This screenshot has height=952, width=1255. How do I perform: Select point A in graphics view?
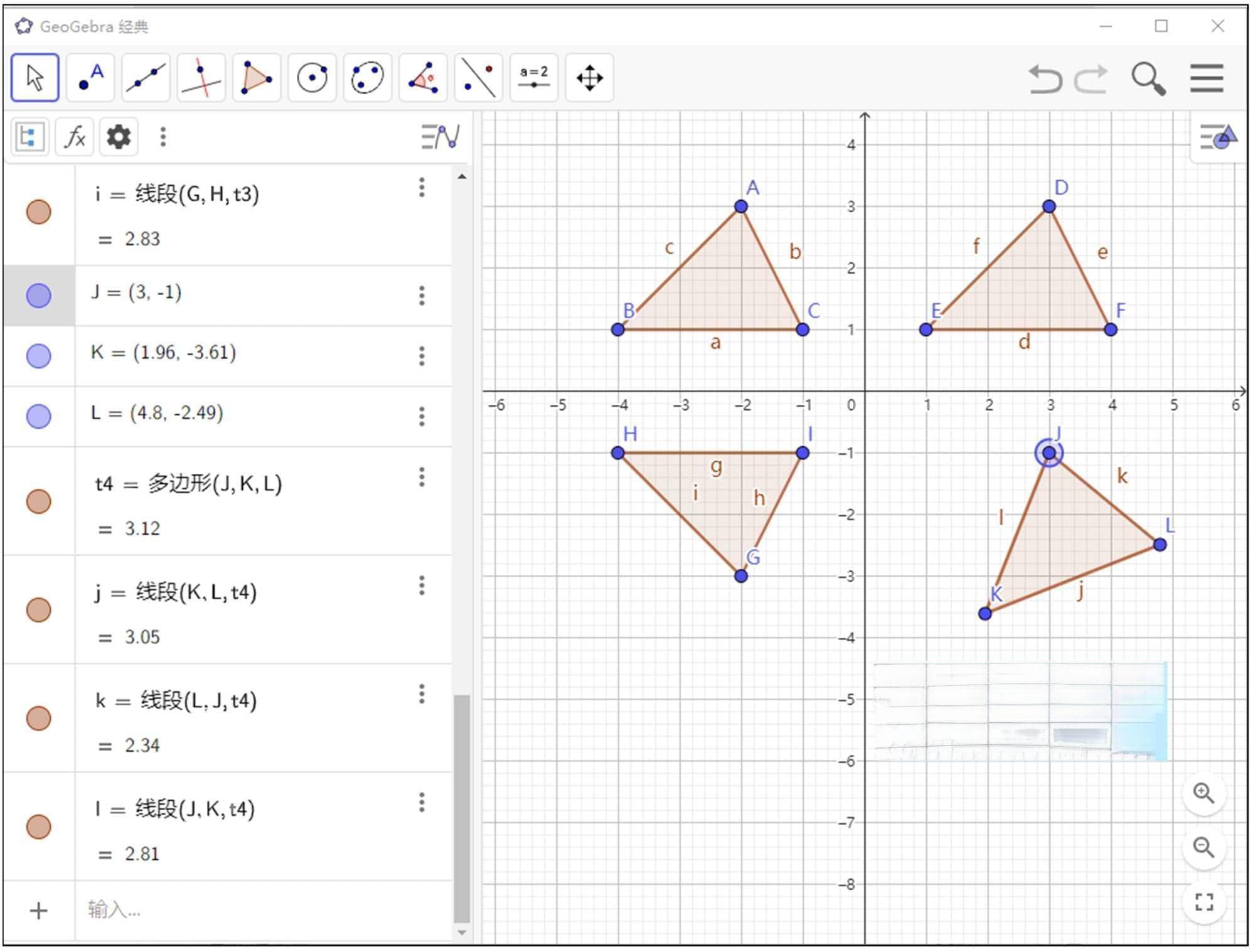point(741,206)
